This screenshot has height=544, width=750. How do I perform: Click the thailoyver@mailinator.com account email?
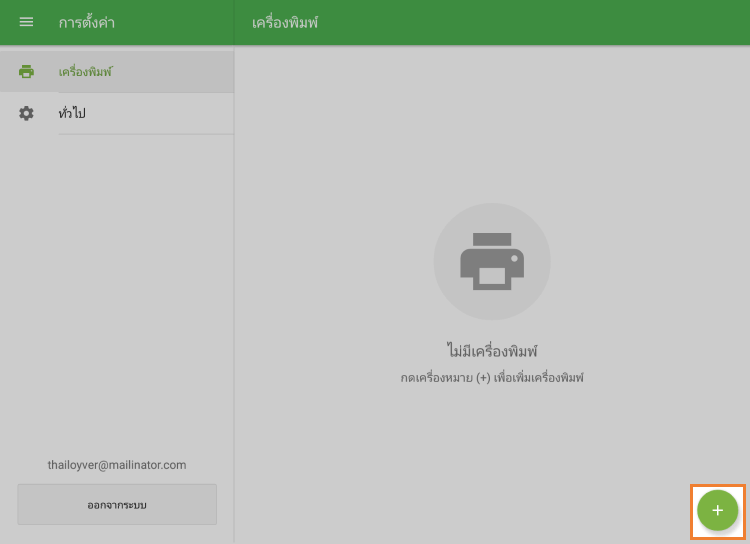click(x=117, y=465)
